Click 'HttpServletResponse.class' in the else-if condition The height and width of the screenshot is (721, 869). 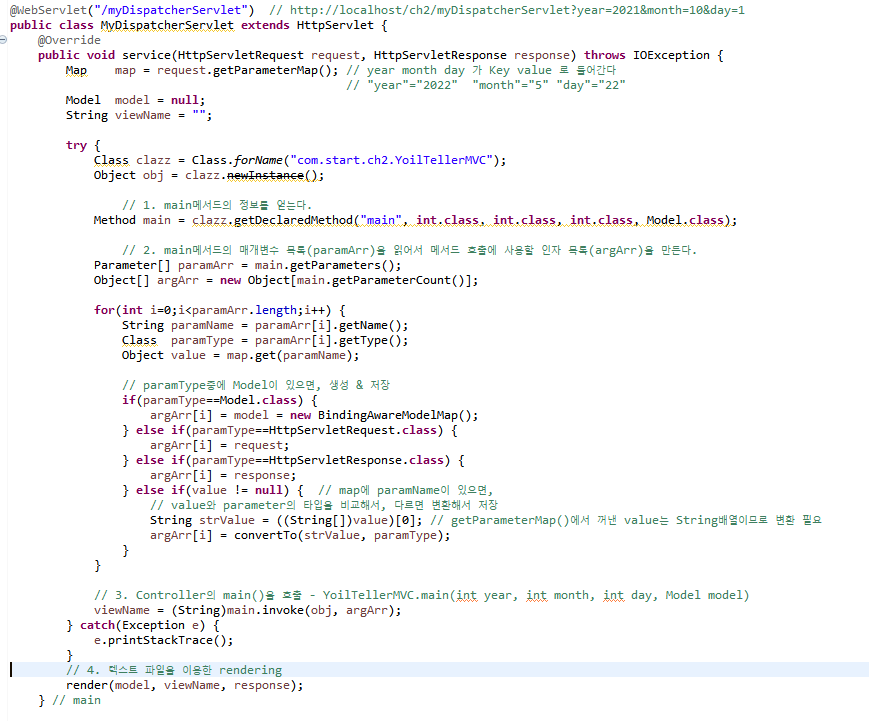[356, 459]
